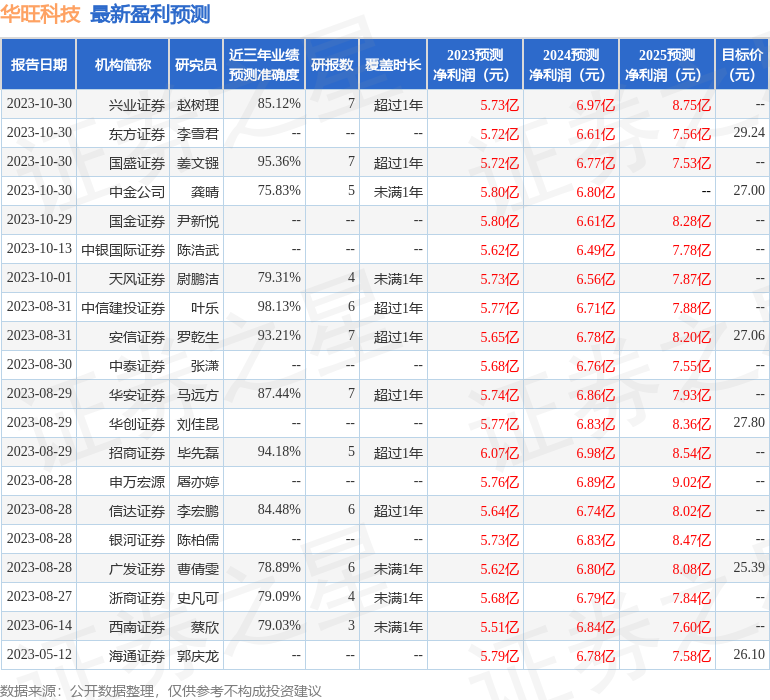Click the 6.07亿 2023 profit forecast
The image size is (770, 700).
tap(499, 453)
